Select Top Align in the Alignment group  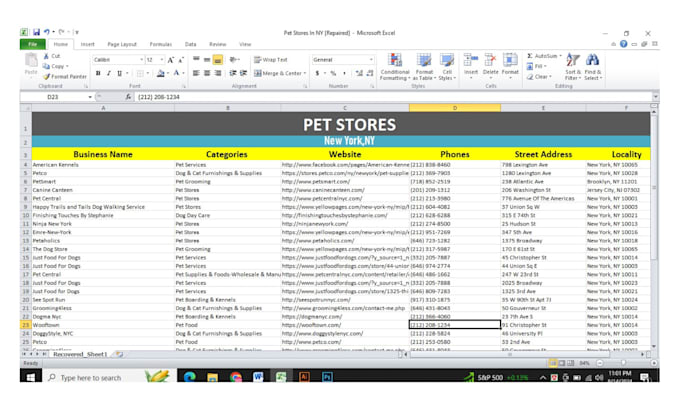pos(196,60)
